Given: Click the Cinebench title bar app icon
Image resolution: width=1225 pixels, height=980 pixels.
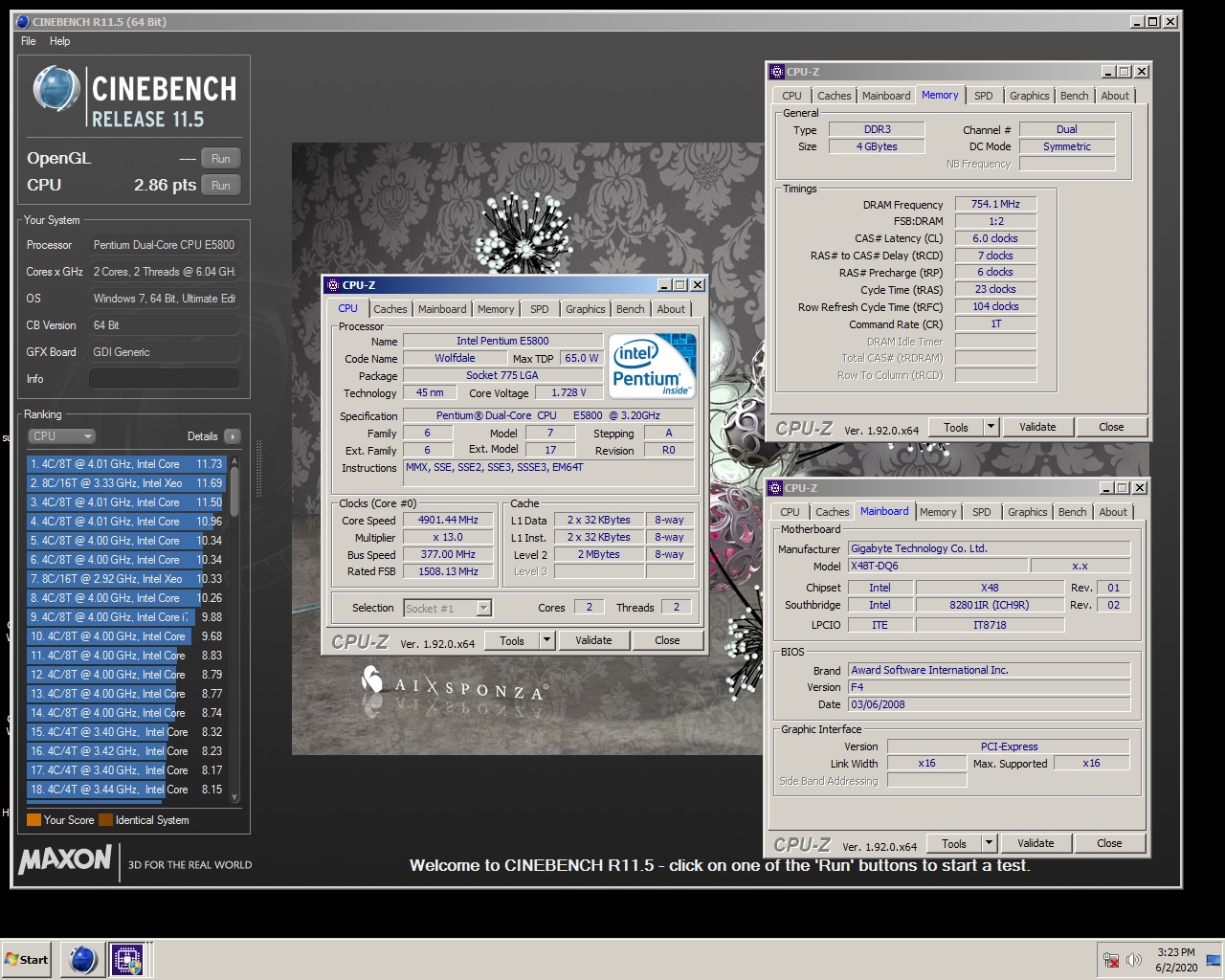Looking at the screenshot, I should point(23,21).
